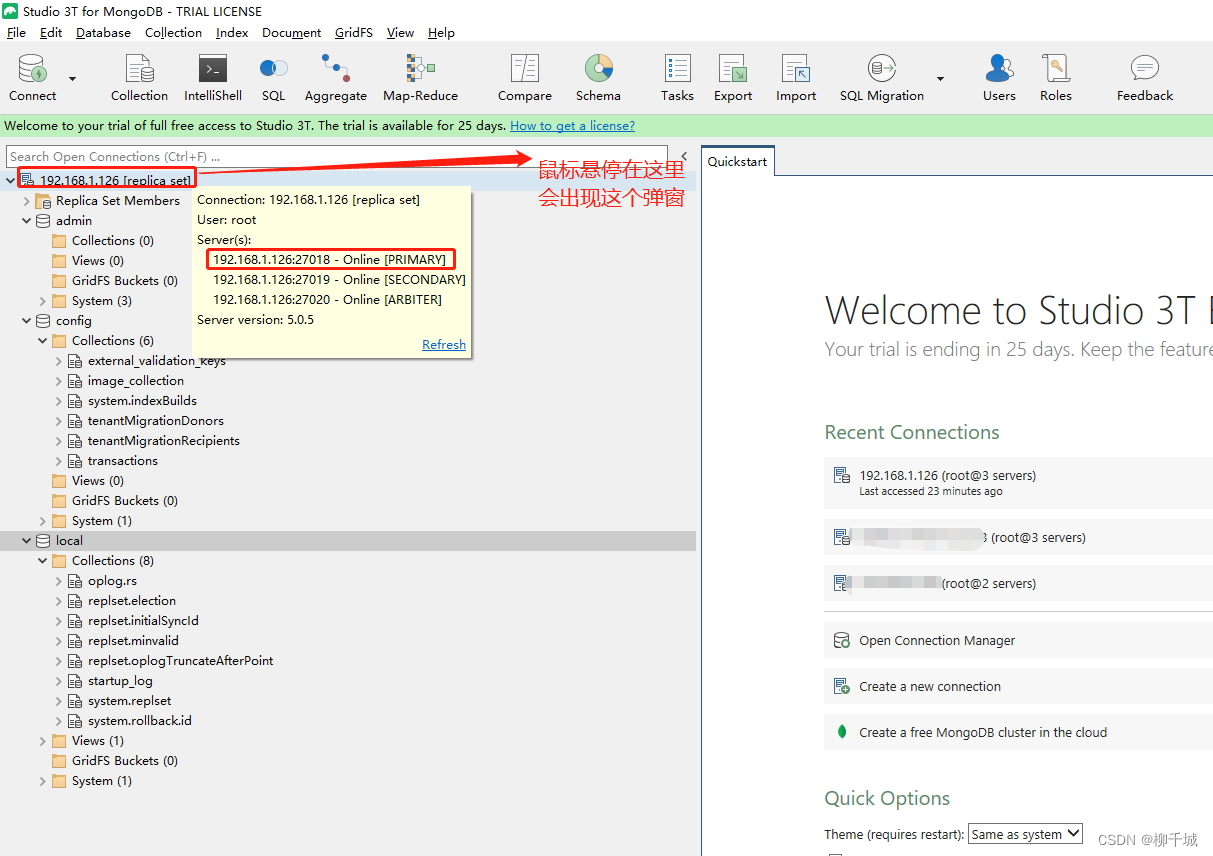Image resolution: width=1213 pixels, height=856 pixels.
Task: Select the startup_log collection
Action: (x=120, y=680)
